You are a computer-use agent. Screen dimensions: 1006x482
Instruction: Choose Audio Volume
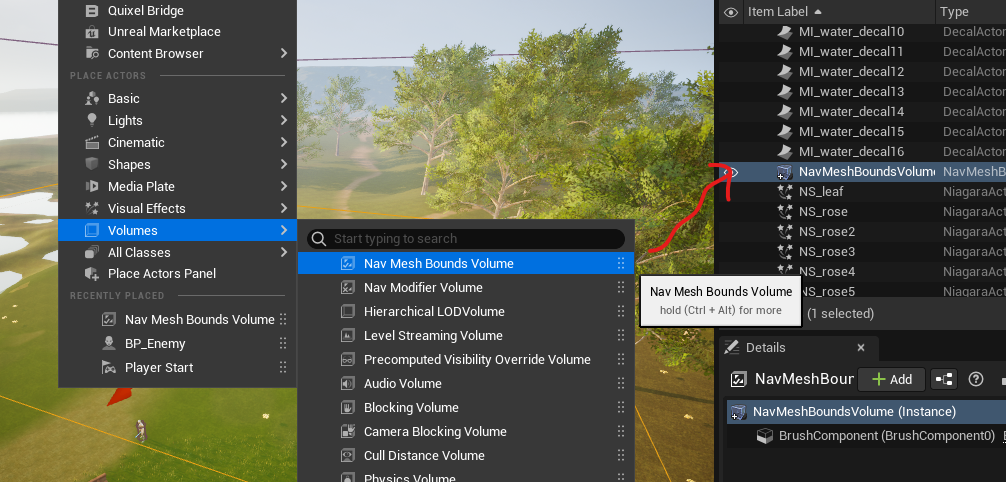(x=466, y=383)
